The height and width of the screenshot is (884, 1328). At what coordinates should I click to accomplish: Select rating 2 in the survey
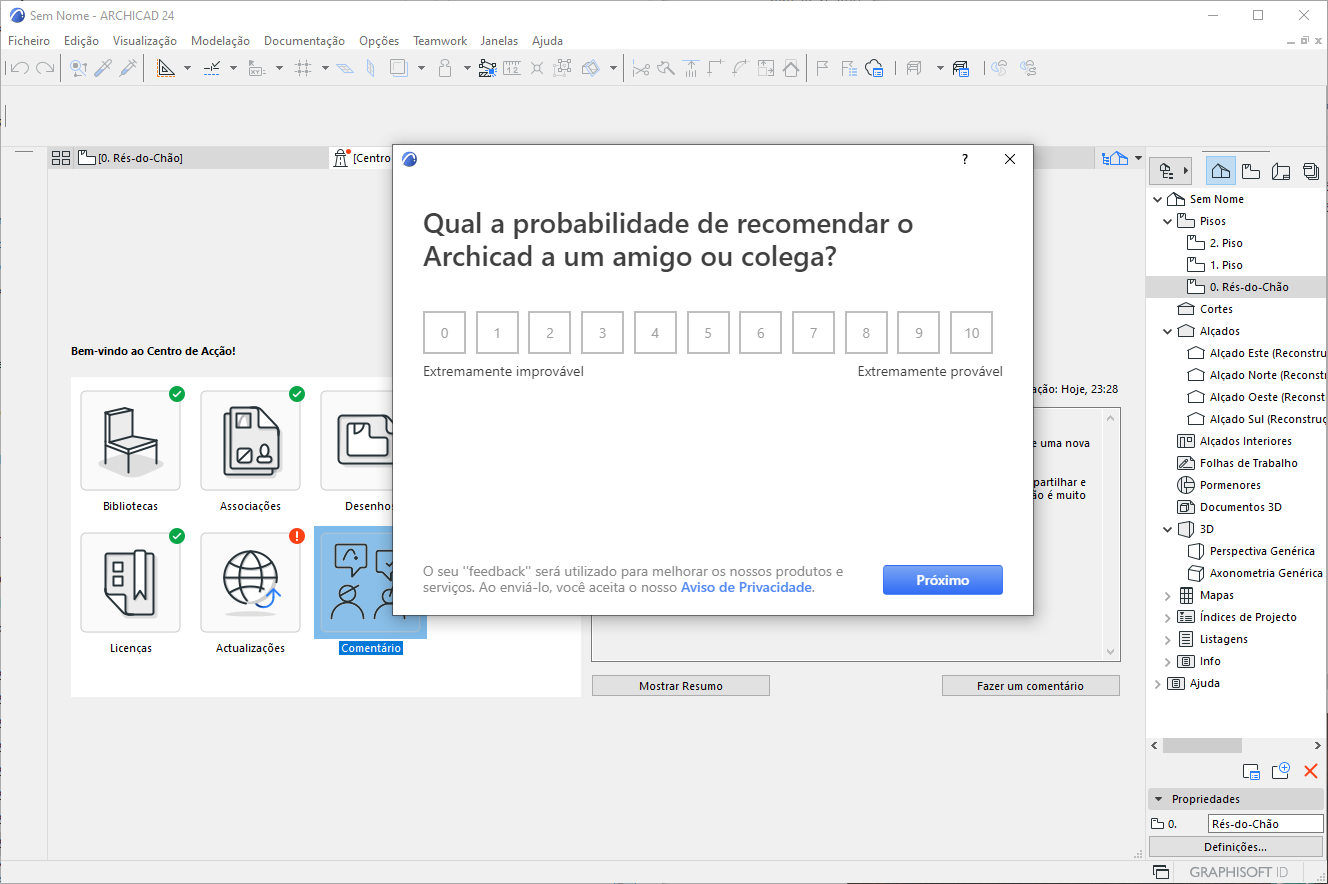coord(550,333)
